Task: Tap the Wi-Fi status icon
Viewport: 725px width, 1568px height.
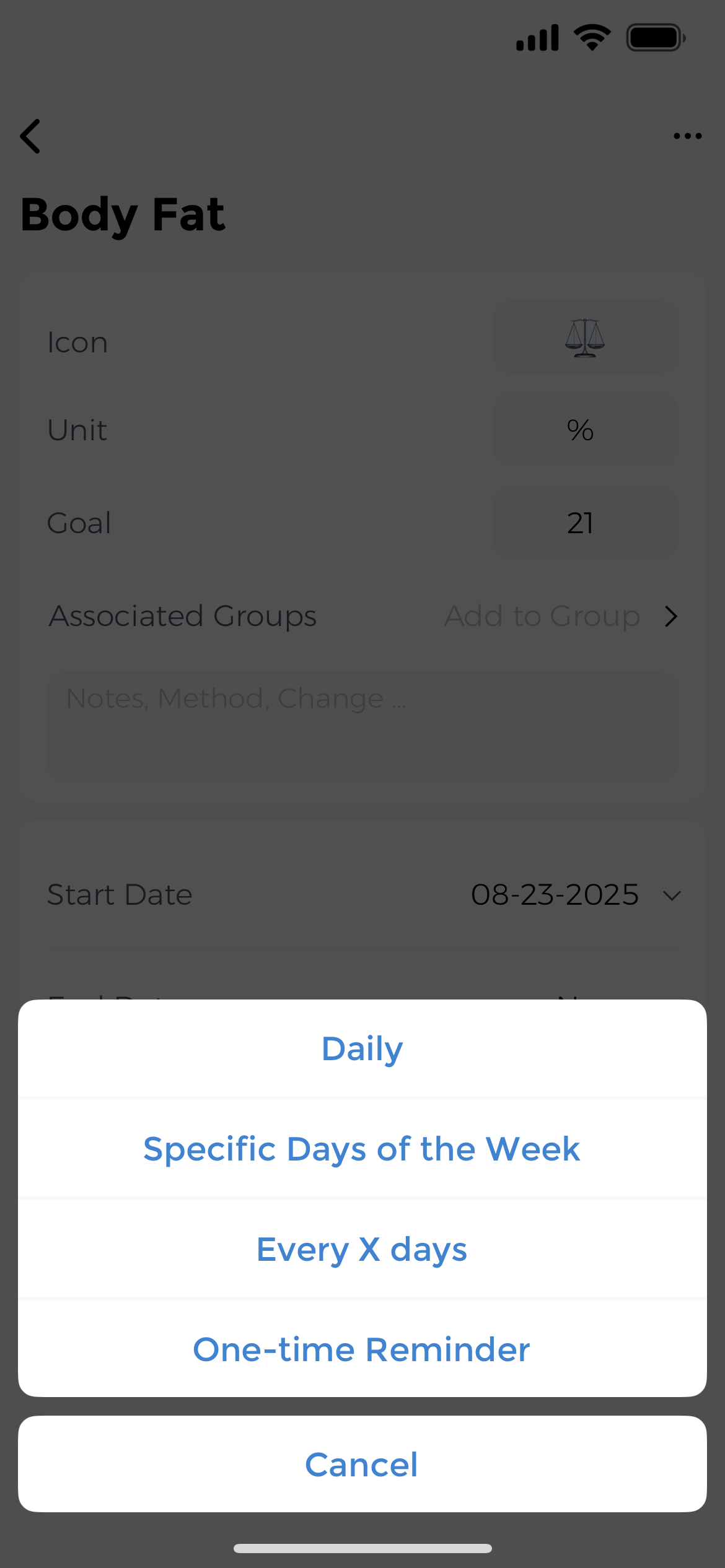Action: pyautogui.click(x=592, y=38)
